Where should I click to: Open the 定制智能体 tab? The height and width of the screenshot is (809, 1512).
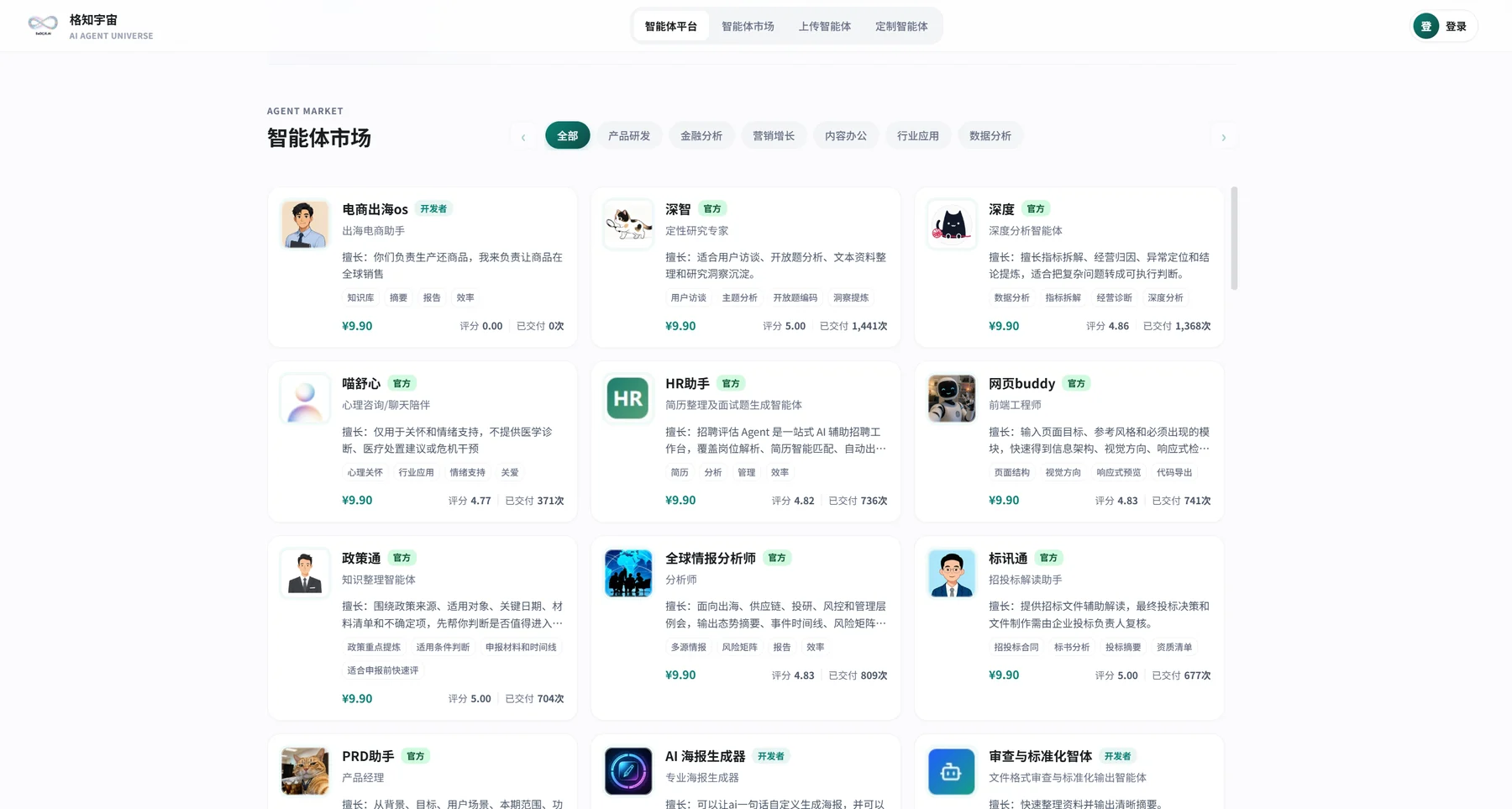point(901,26)
